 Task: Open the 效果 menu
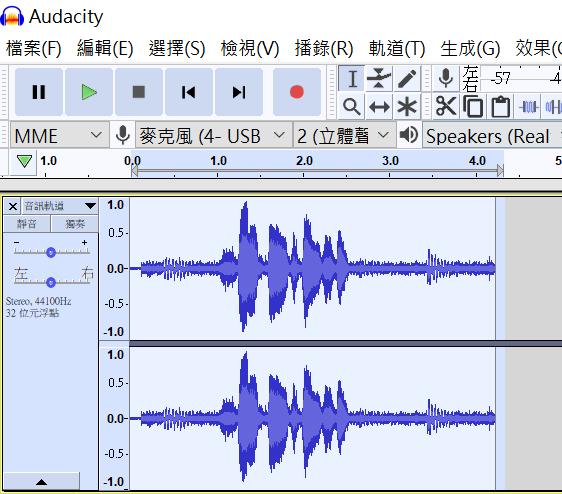(x=538, y=48)
